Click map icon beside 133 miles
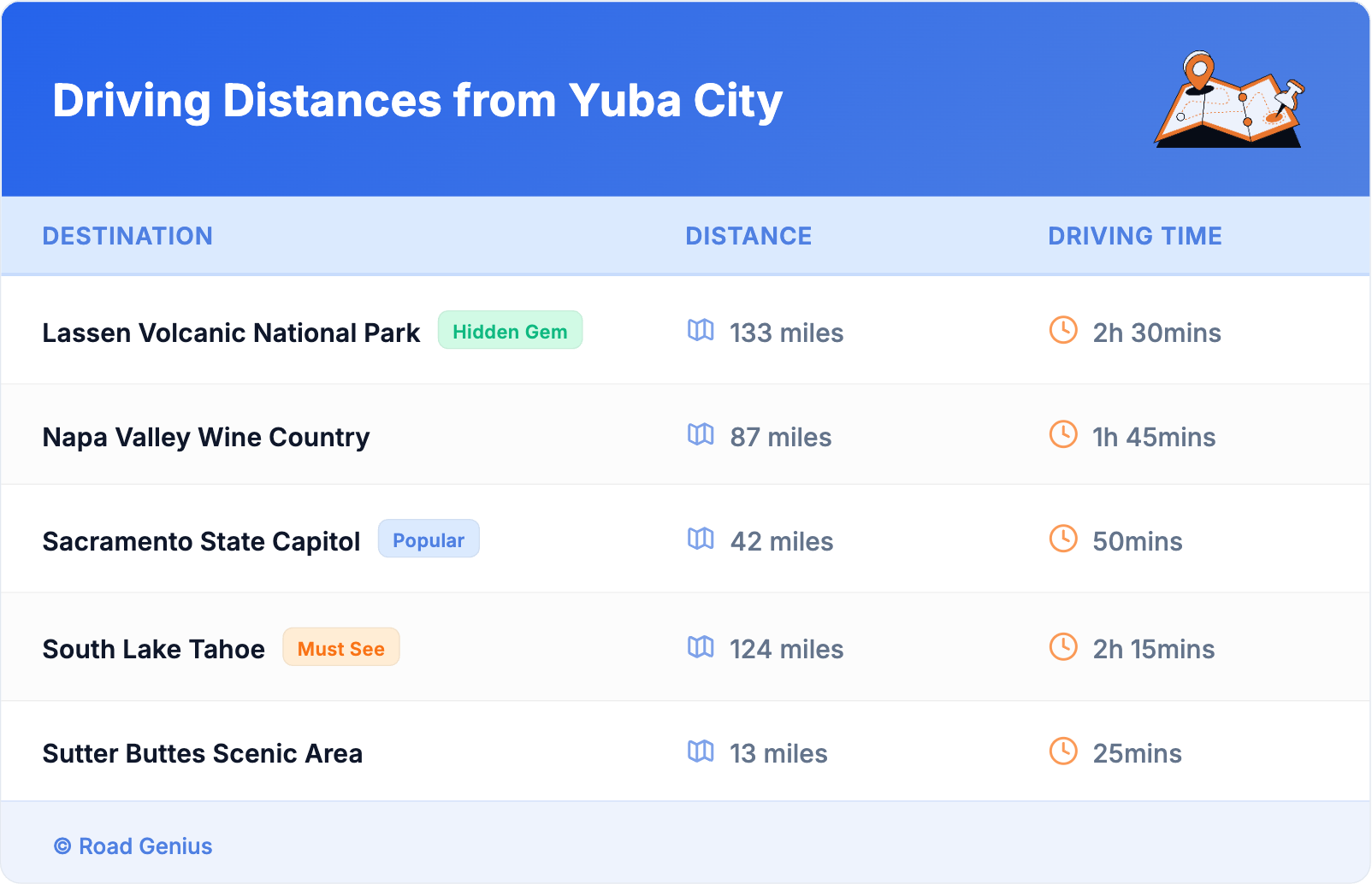 [701, 330]
